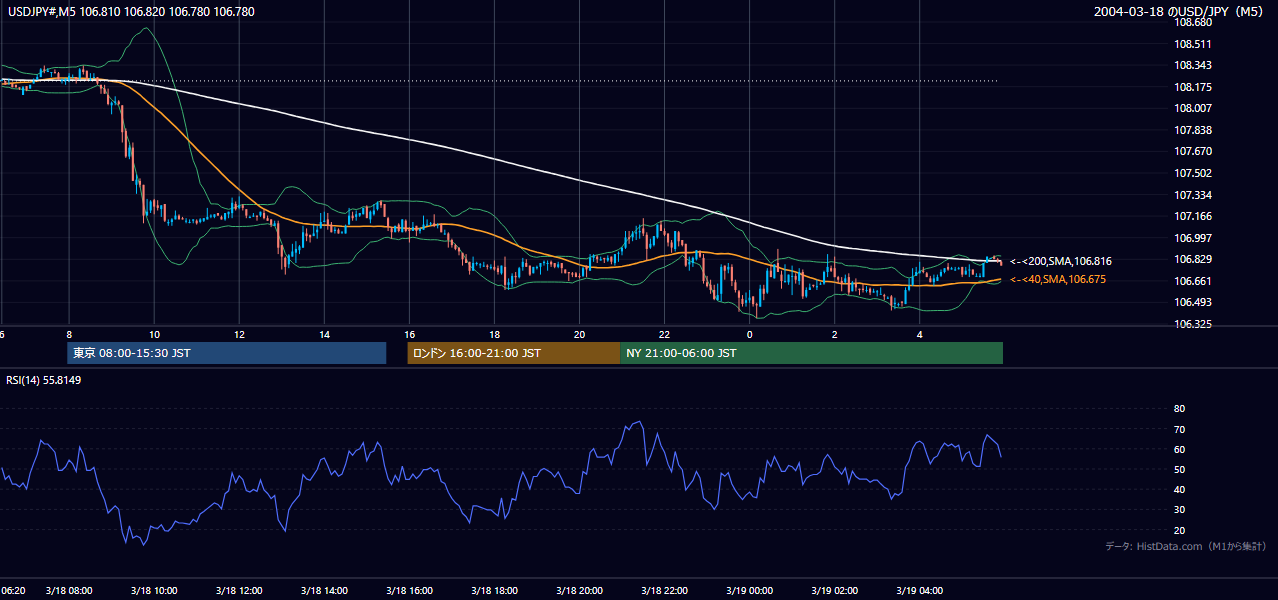Click the 3/18 12:00 time label
This screenshot has height=600, width=1278.
click(x=239, y=591)
